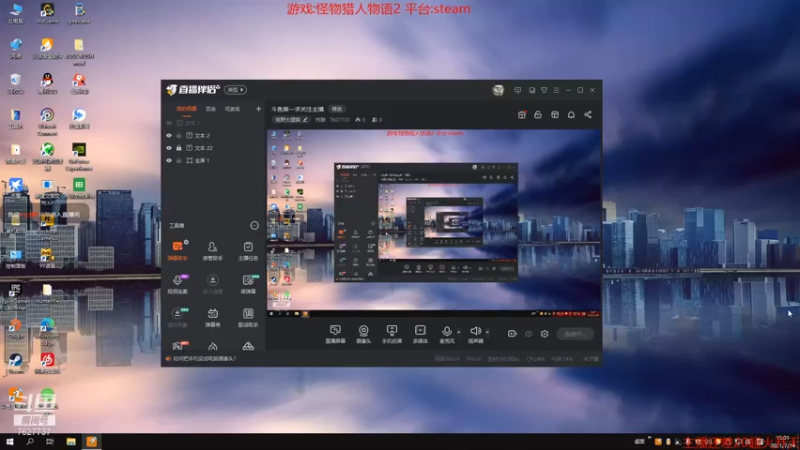Click the Epic Games desktop shortcut
Screen dimensions: 800x450
coord(15,295)
